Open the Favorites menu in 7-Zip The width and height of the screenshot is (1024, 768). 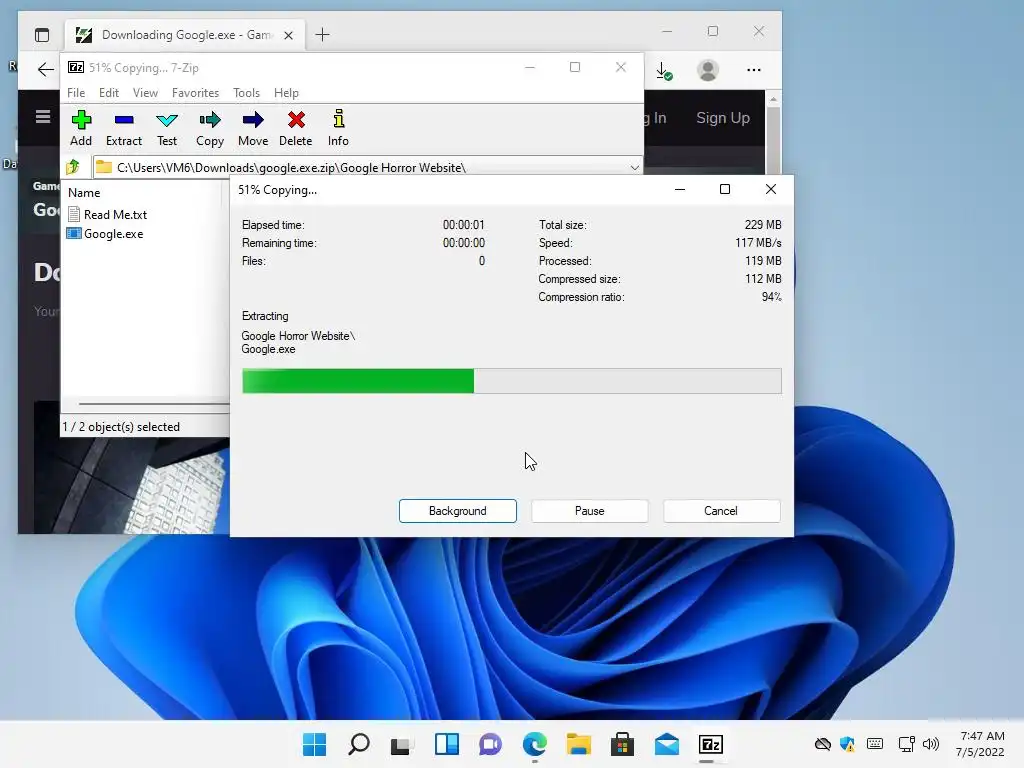click(x=195, y=93)
